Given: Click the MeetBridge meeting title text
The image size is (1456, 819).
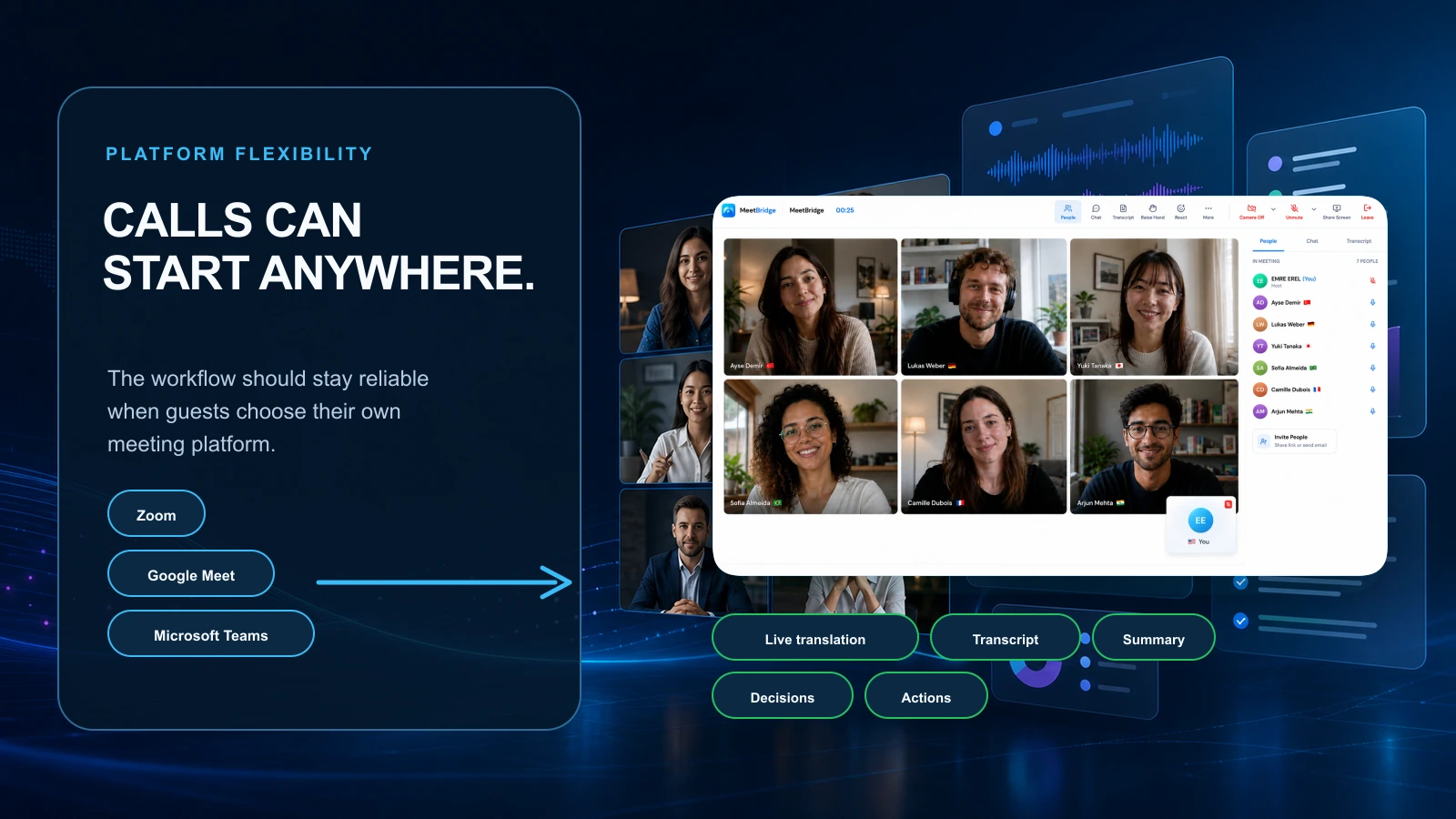Looking at the screenshot, I should [x=806, y=210].
